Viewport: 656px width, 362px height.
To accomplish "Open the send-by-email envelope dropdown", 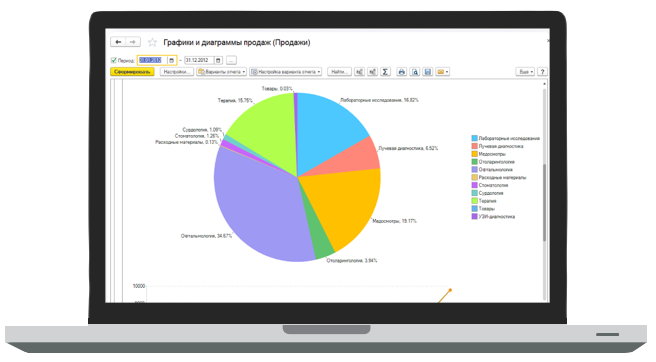I will [443, 72].
